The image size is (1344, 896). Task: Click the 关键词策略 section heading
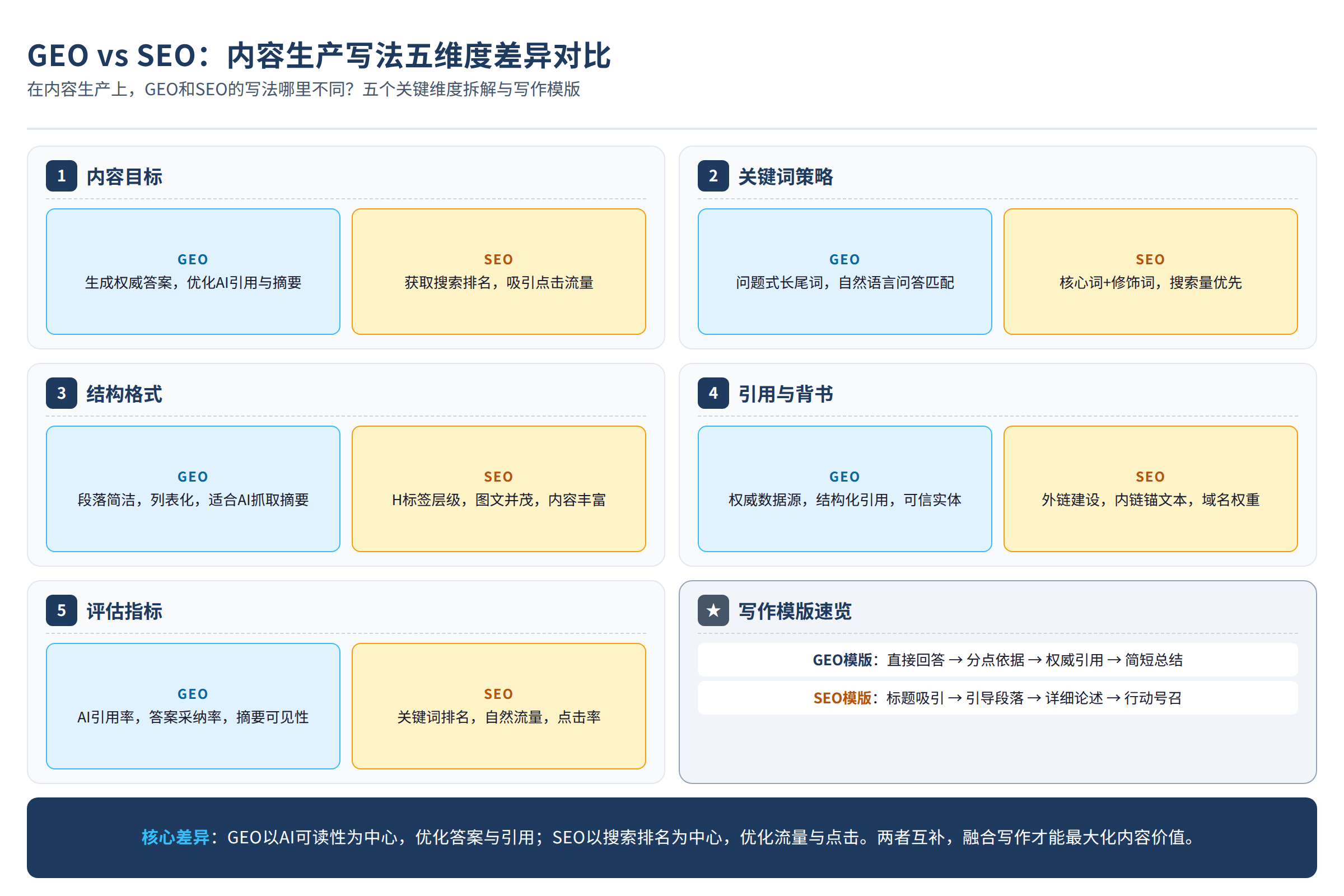coord(786,176)
